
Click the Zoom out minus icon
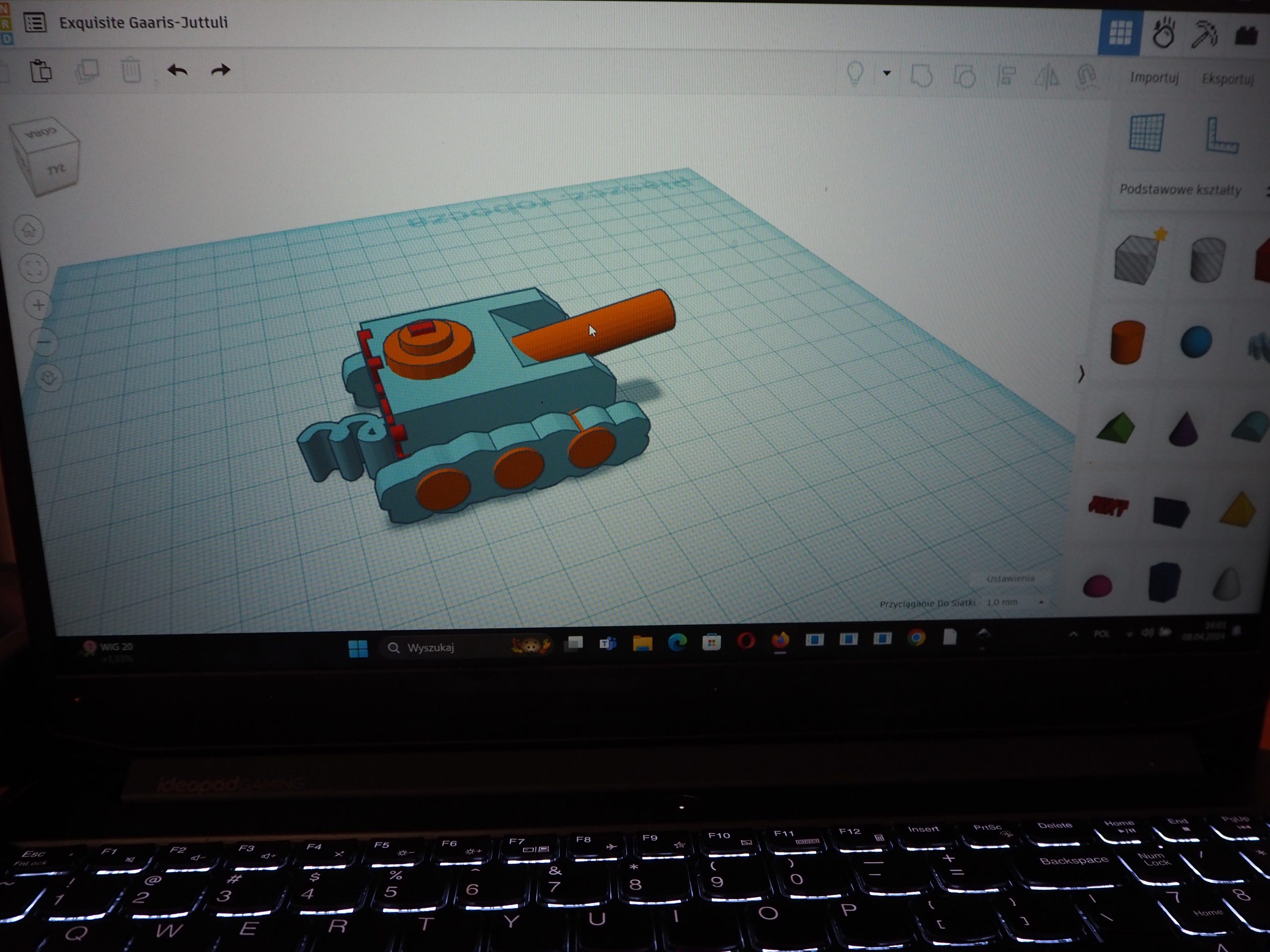[x=44, y=343]
